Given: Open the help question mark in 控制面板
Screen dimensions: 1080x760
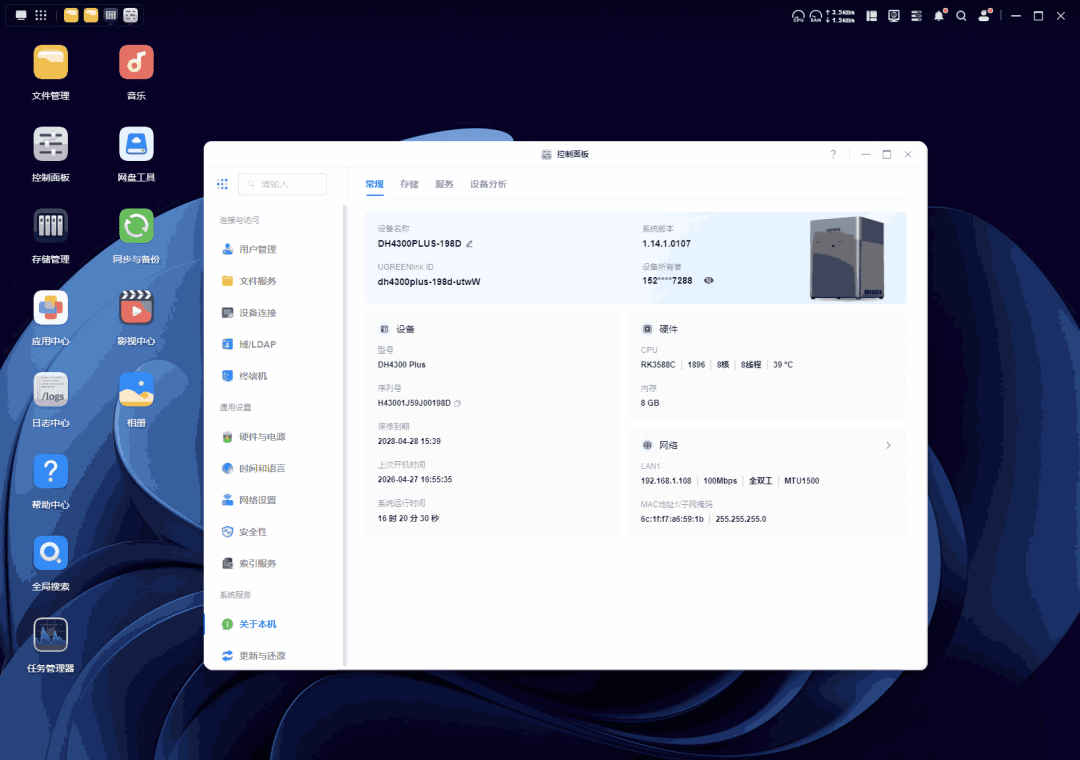Looking at the screenshot, I should (x=833, y=154).
